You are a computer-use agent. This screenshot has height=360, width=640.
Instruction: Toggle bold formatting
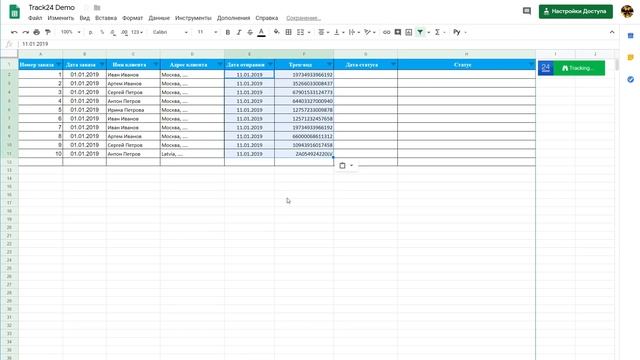coord(228,32)
